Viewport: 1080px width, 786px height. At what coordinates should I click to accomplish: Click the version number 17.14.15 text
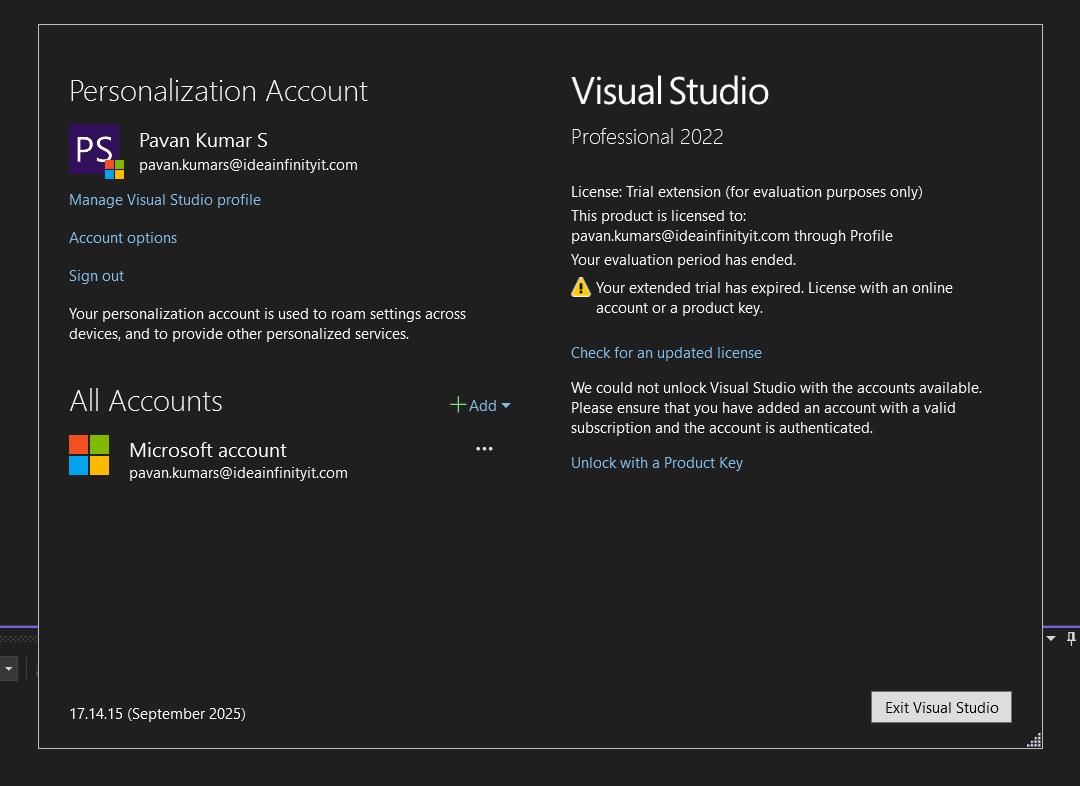tap(157, 713)
